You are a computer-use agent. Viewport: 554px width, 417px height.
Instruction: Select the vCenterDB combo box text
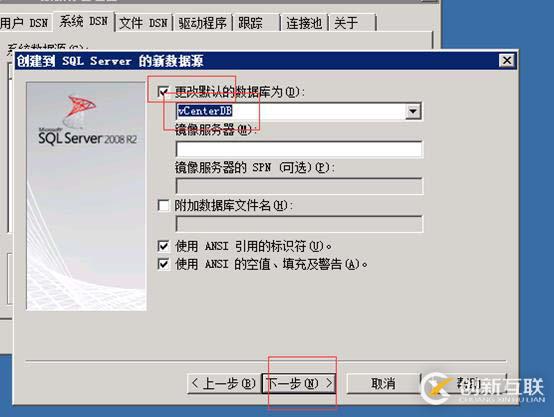[x=205, y=111]
